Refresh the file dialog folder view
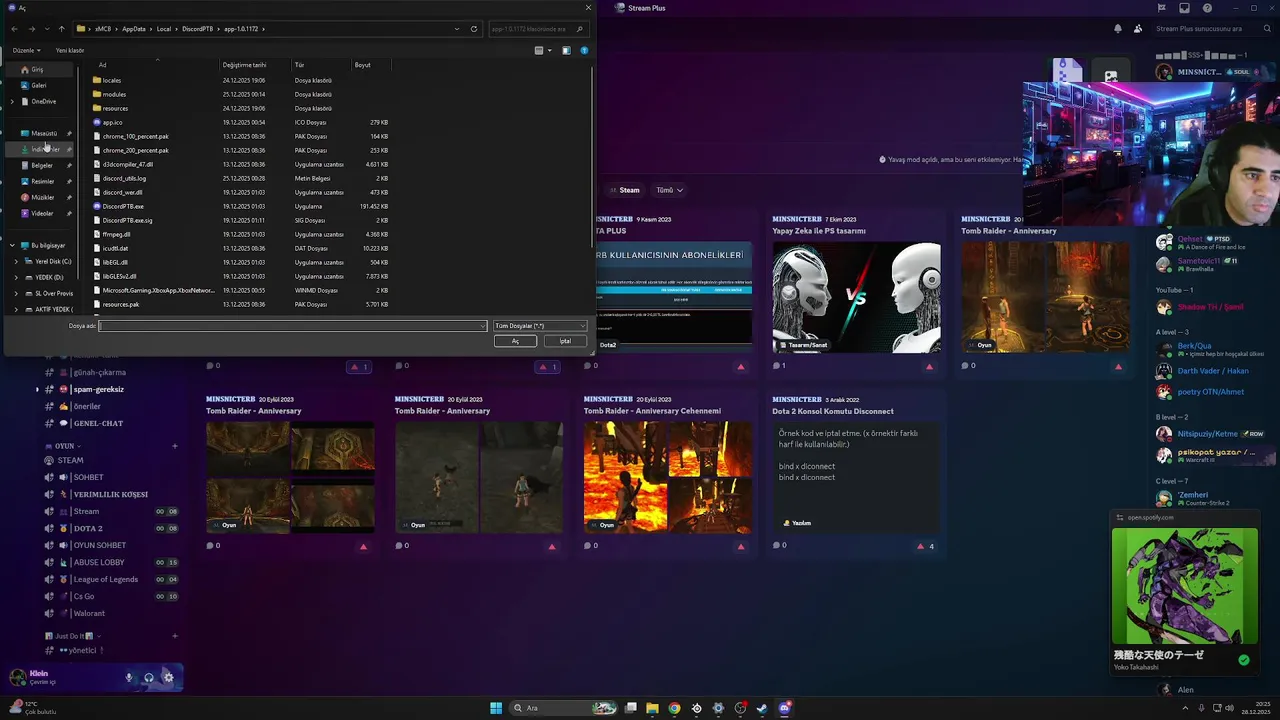The height and width of the screenshot is (720, 1280). click(474, 29)
